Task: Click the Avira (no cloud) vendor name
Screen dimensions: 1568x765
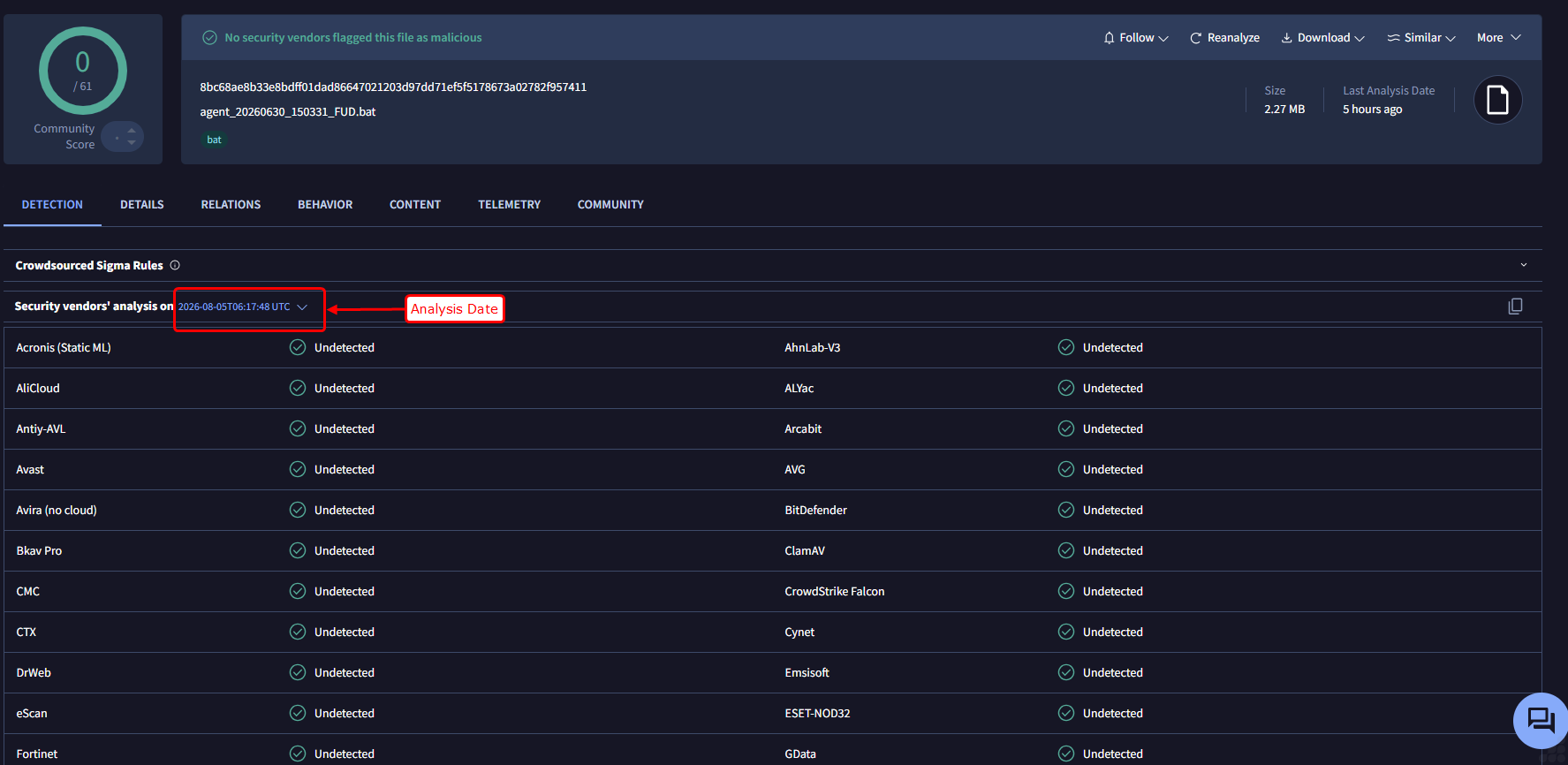Action: [x=57, y=510]
